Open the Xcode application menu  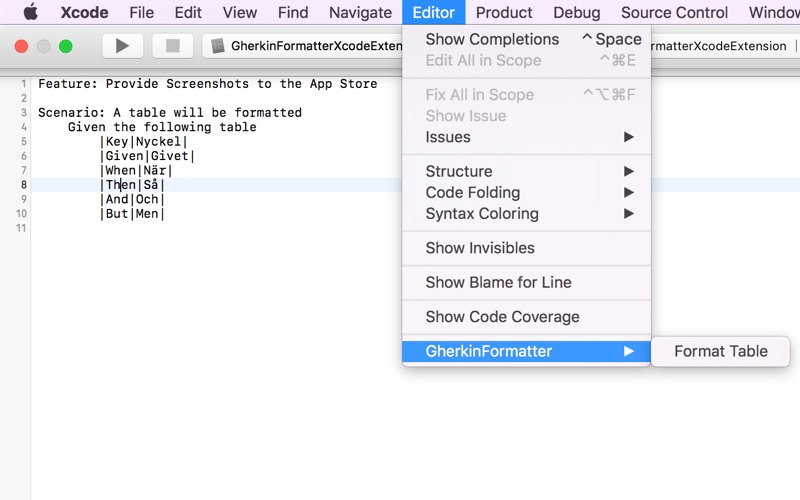(x=84, y=12)
